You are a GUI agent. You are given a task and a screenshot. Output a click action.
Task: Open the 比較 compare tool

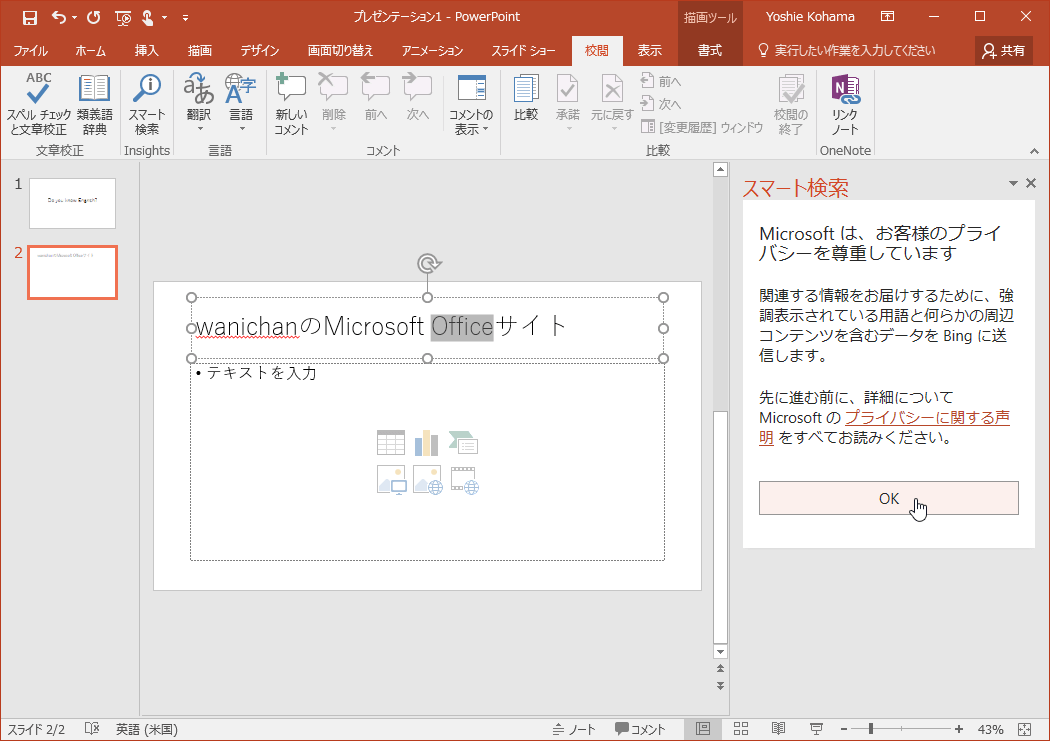pyautogui.click(x=525, y=105)
